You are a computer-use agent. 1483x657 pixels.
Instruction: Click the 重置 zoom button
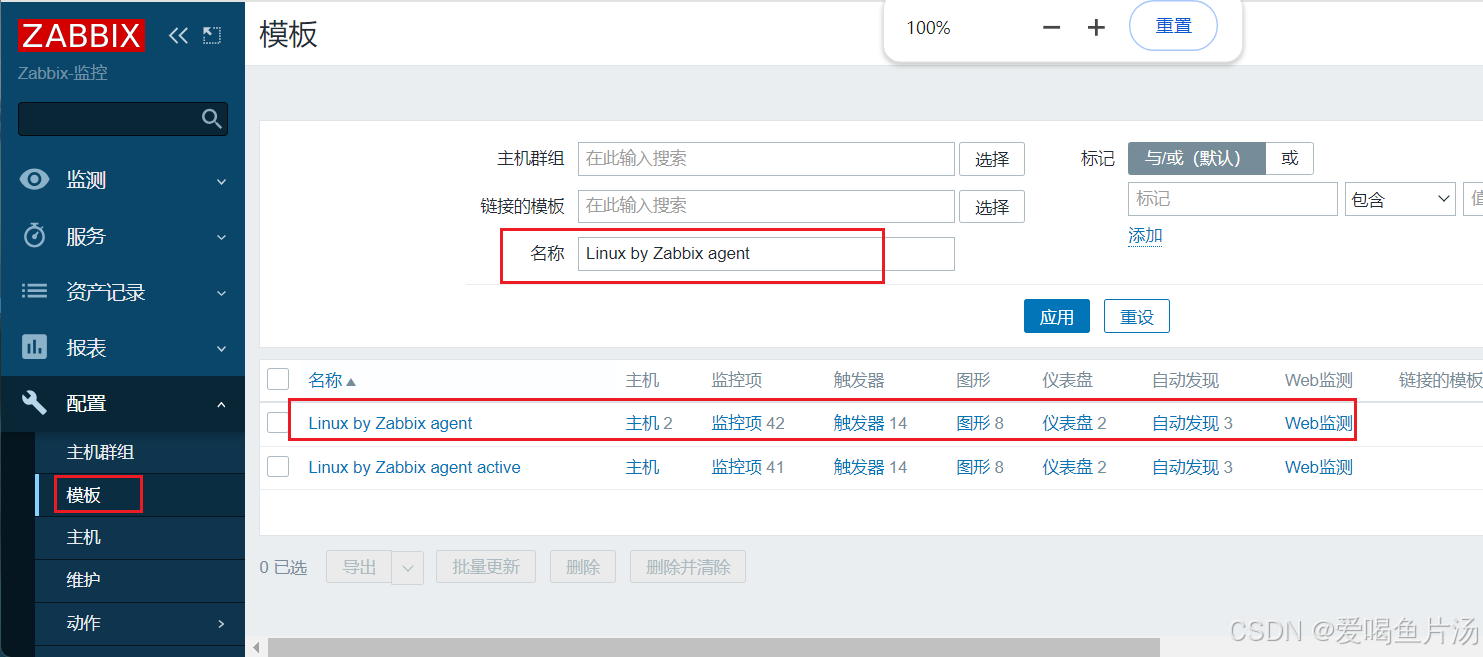[x=1173, y=26]
